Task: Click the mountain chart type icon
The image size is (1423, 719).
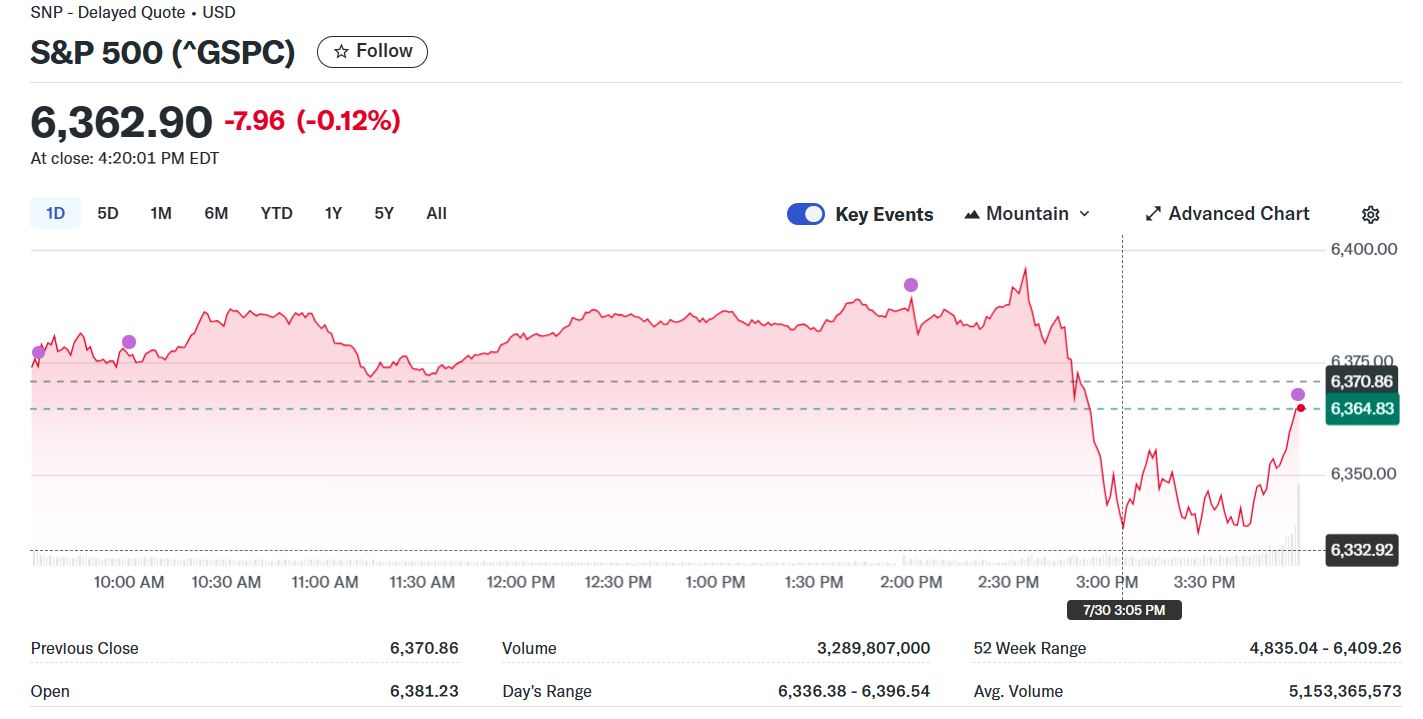Action: [x=971, y=214]
